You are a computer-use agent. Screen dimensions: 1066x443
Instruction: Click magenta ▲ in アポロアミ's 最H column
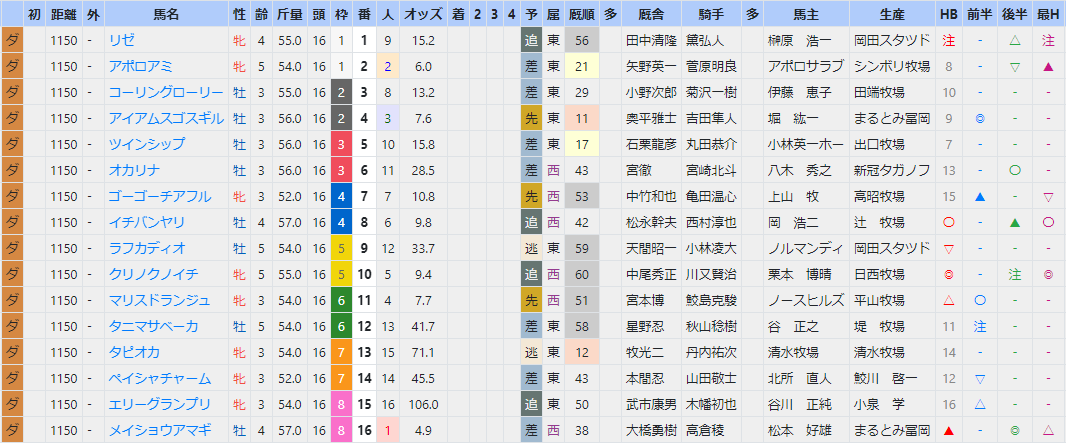1048,67
